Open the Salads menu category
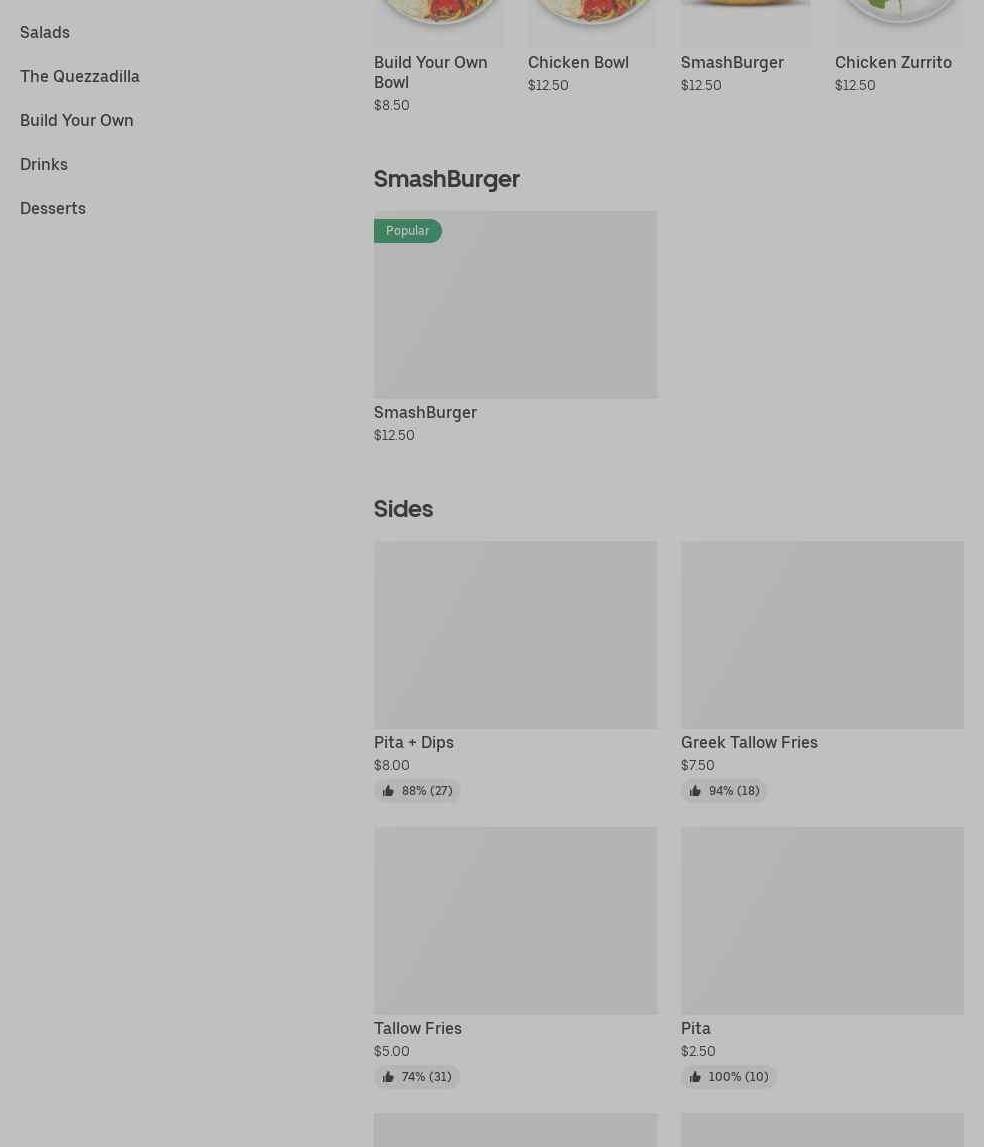The height and width of the screenshot is (1147, 984). pyautogui.click(x=45, y=32)
